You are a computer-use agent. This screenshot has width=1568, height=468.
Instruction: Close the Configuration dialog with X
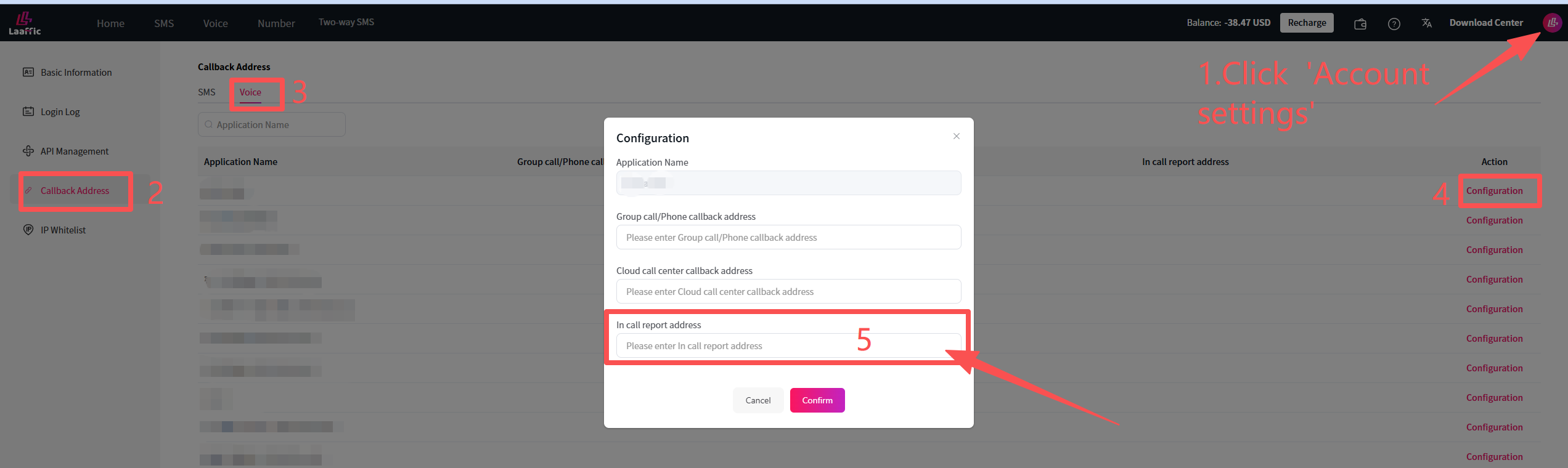click(956, 136)
